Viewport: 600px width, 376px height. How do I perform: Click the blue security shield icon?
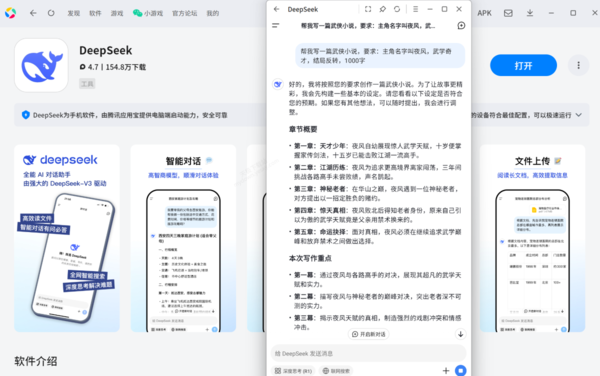25,115
